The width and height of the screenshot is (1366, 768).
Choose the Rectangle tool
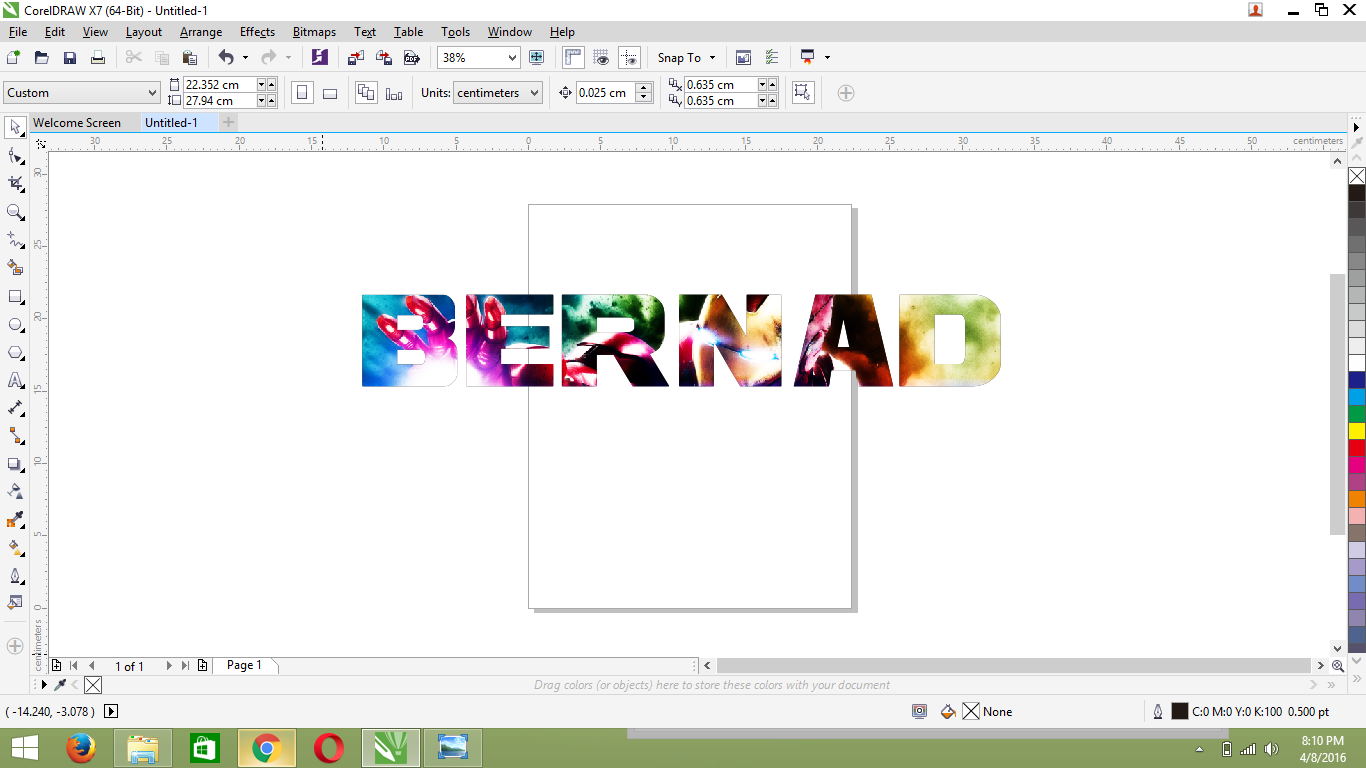pos(14,296)
